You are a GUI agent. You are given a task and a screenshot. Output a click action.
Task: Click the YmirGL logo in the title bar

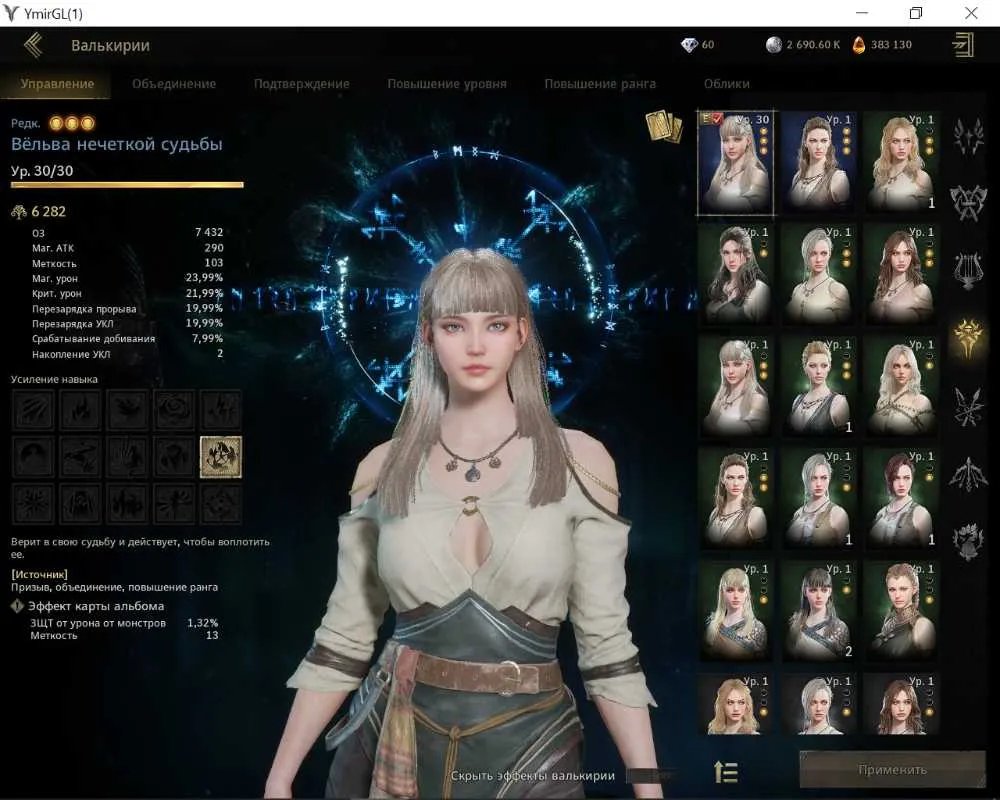(11, 13)
